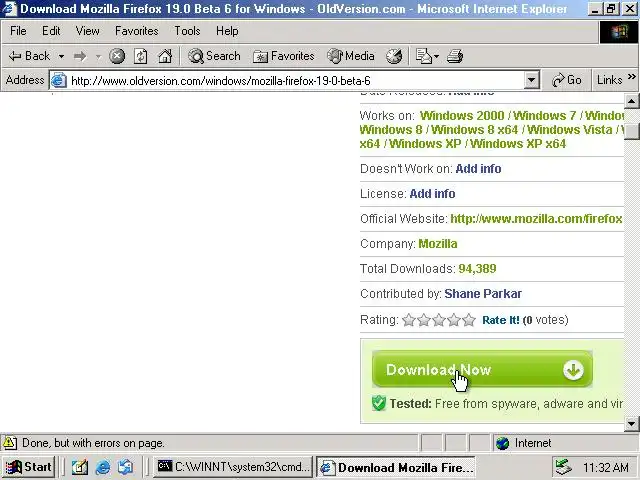Open the View menu
Image resolution: width=640 pixels, height=480 pixels.
pyautogui.click(x=87, y=31)
